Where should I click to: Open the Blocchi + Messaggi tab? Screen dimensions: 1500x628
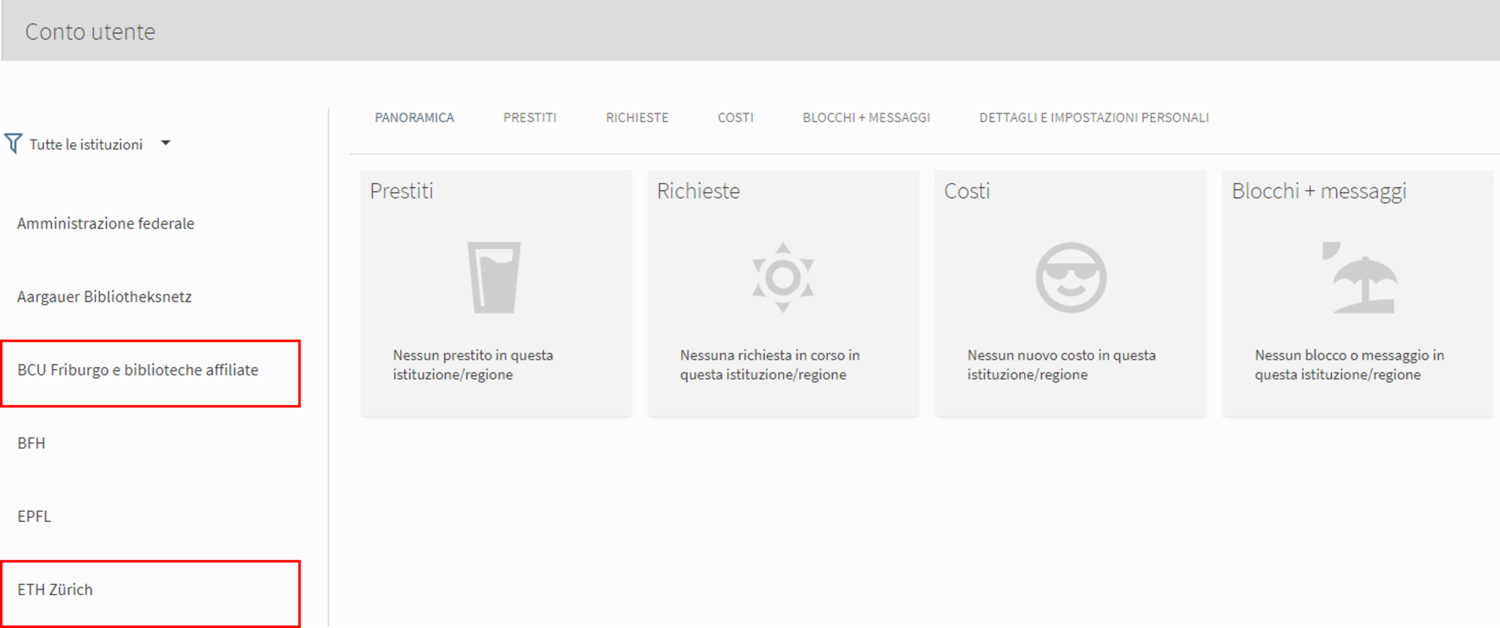(x=866, y=118)
